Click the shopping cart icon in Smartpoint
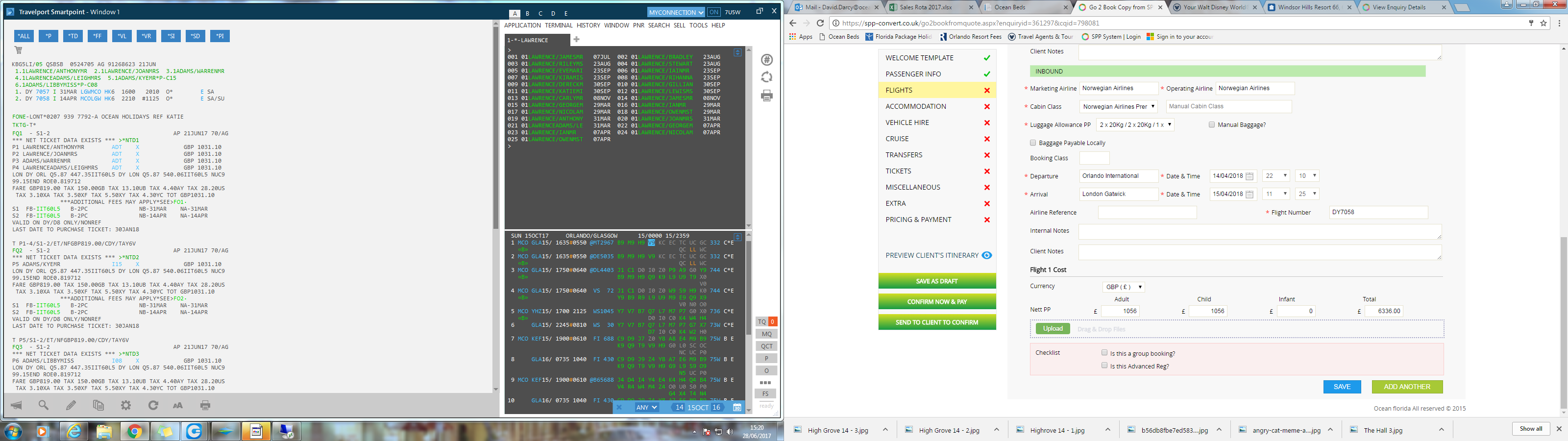This screenshot has width=1568, height=441. coord(18,50)
